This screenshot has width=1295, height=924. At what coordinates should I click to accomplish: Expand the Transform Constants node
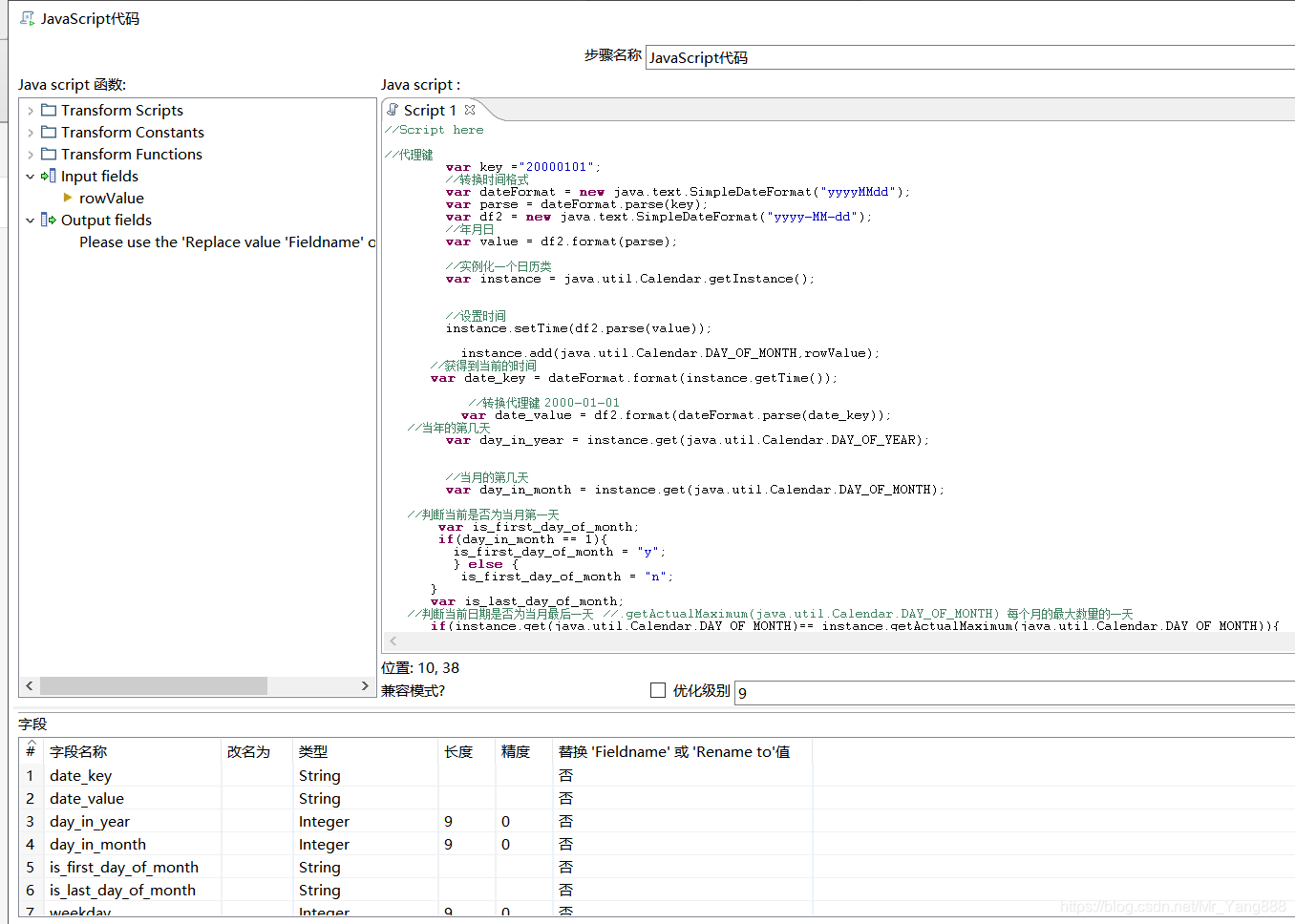point(31,133)
